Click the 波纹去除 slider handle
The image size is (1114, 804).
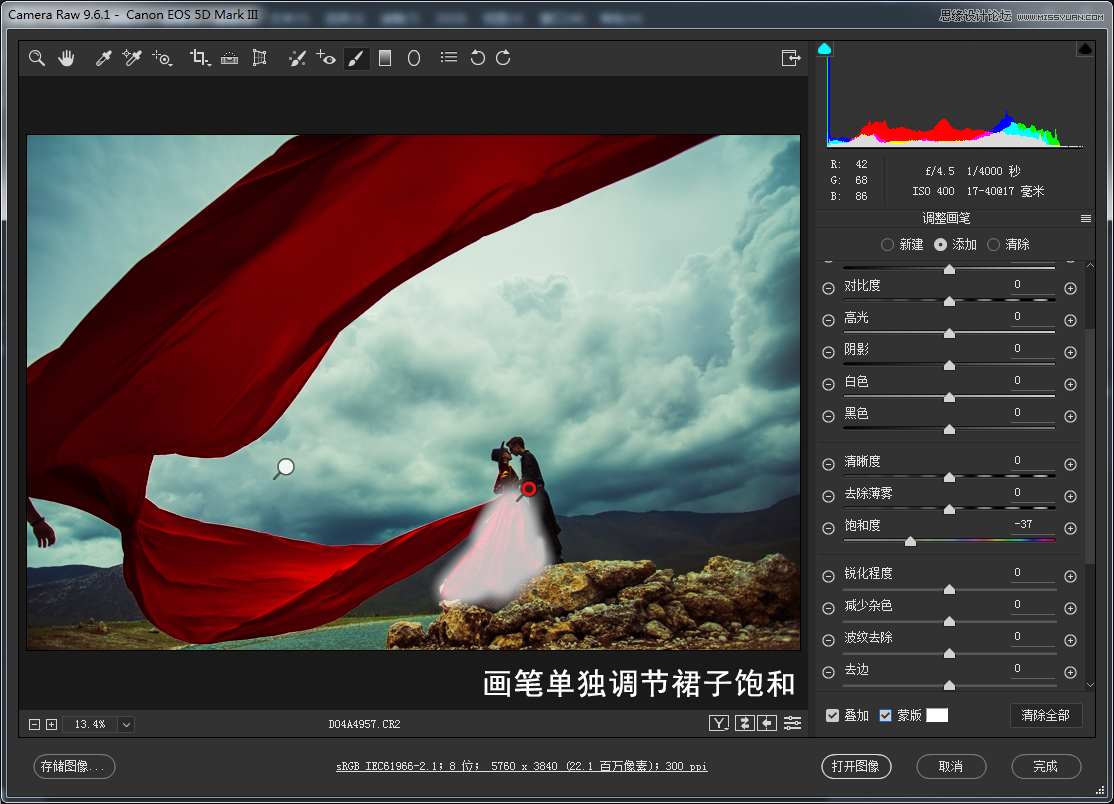tap(949, 653)
